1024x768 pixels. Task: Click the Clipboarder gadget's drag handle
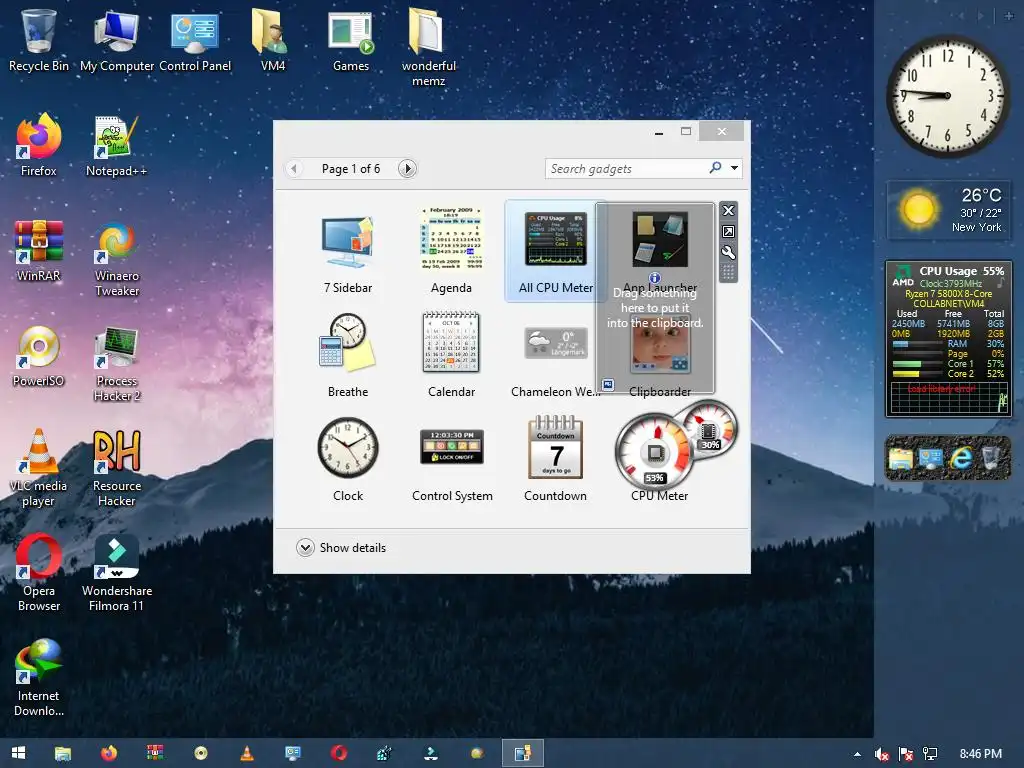[728, 272]
